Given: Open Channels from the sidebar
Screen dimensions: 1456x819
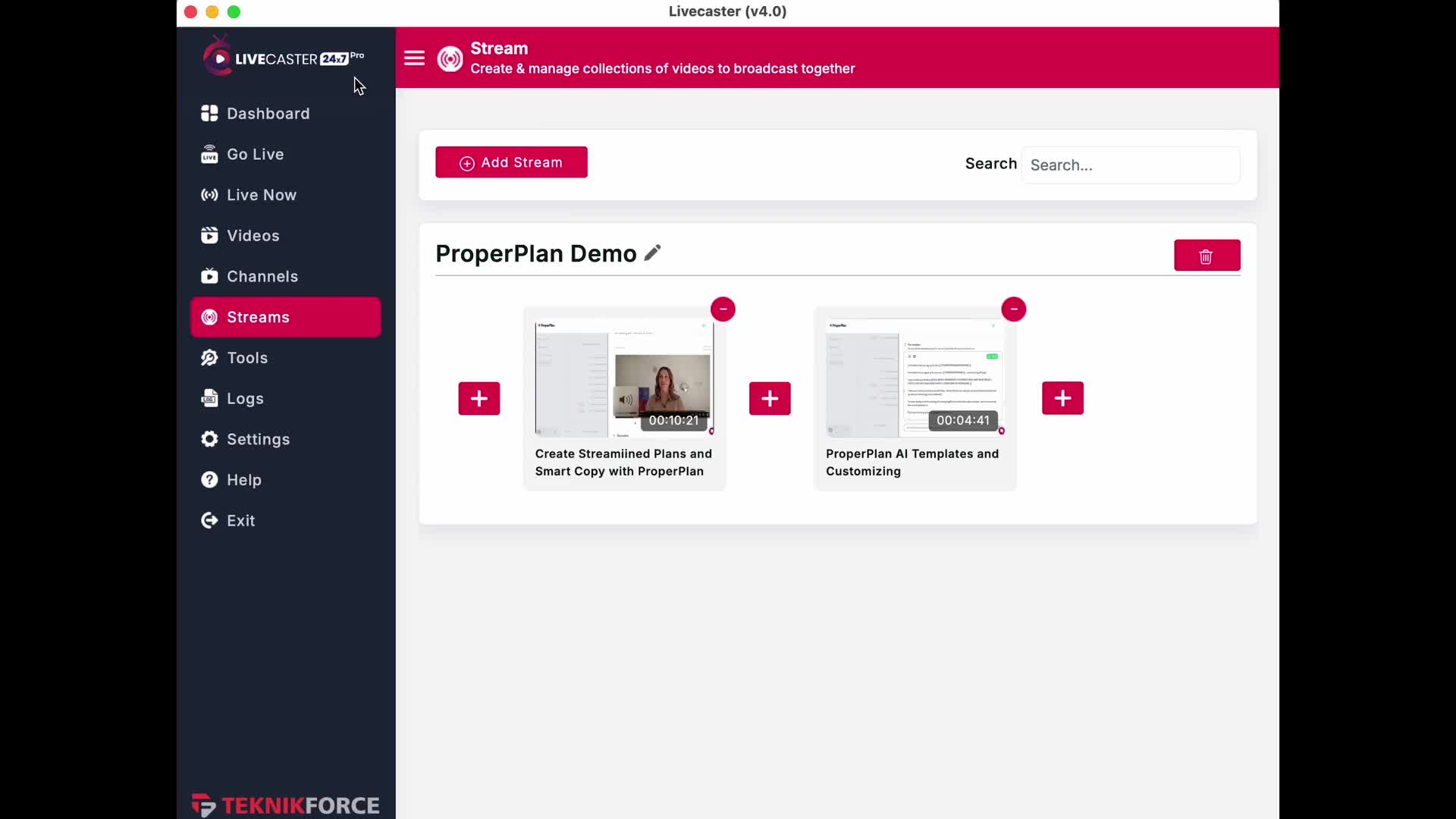Looking at the screenshot, I should coord(262,277).
